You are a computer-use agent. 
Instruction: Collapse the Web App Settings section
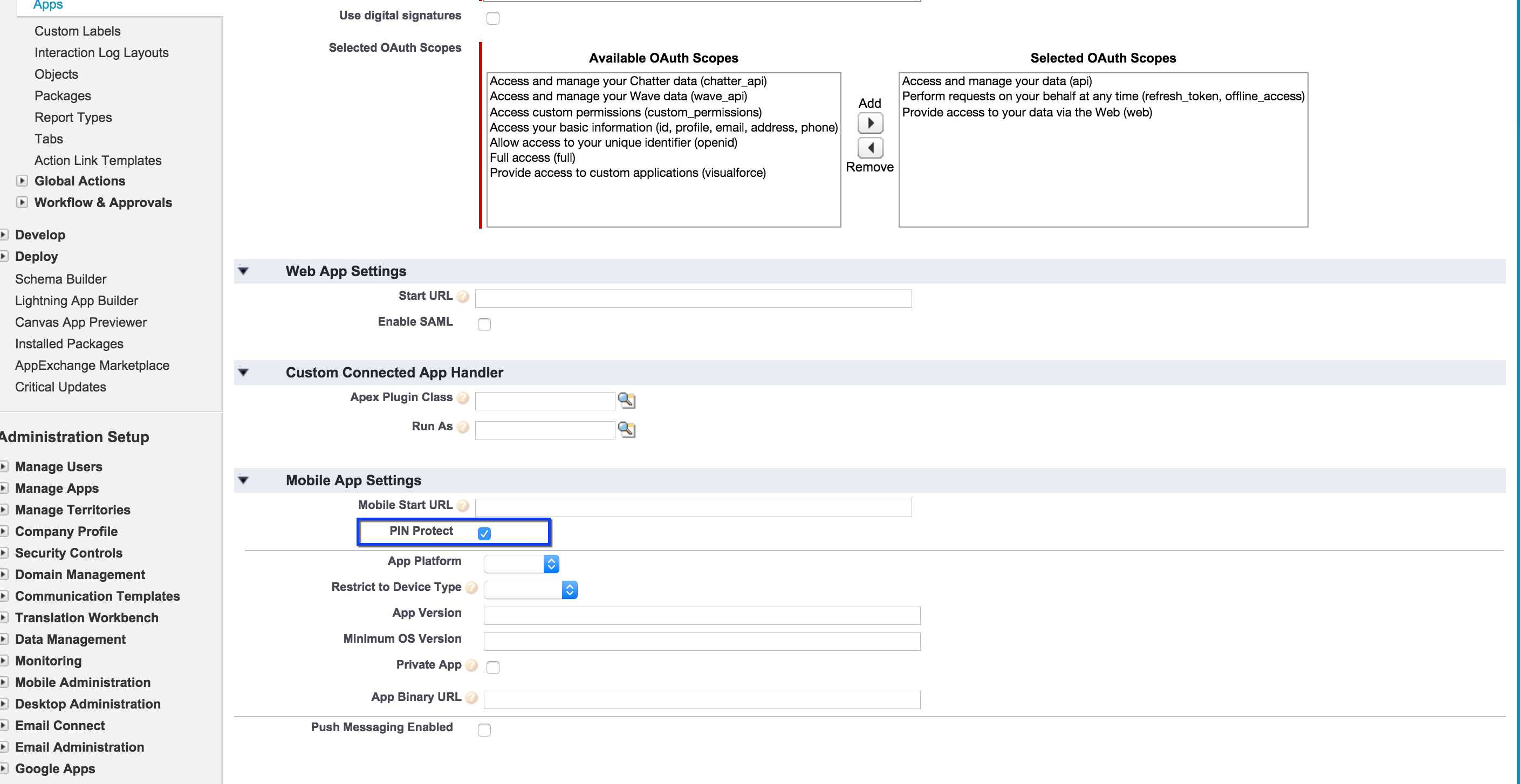pos(243,271)
